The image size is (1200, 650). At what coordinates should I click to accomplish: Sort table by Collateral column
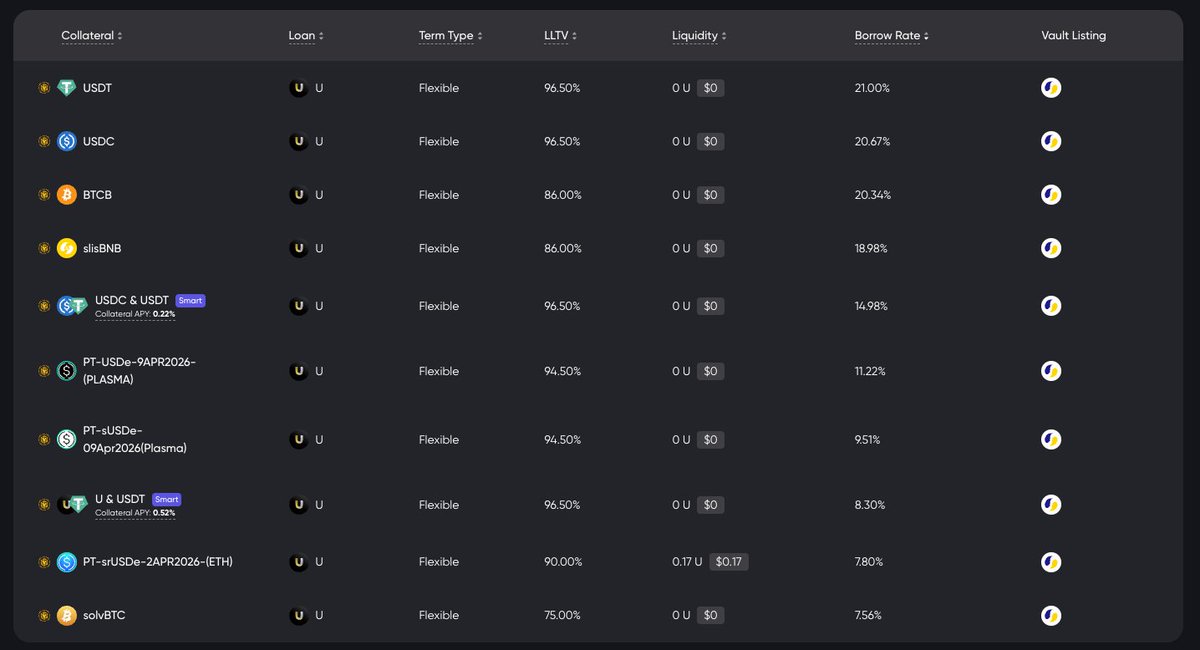[91, 36]
